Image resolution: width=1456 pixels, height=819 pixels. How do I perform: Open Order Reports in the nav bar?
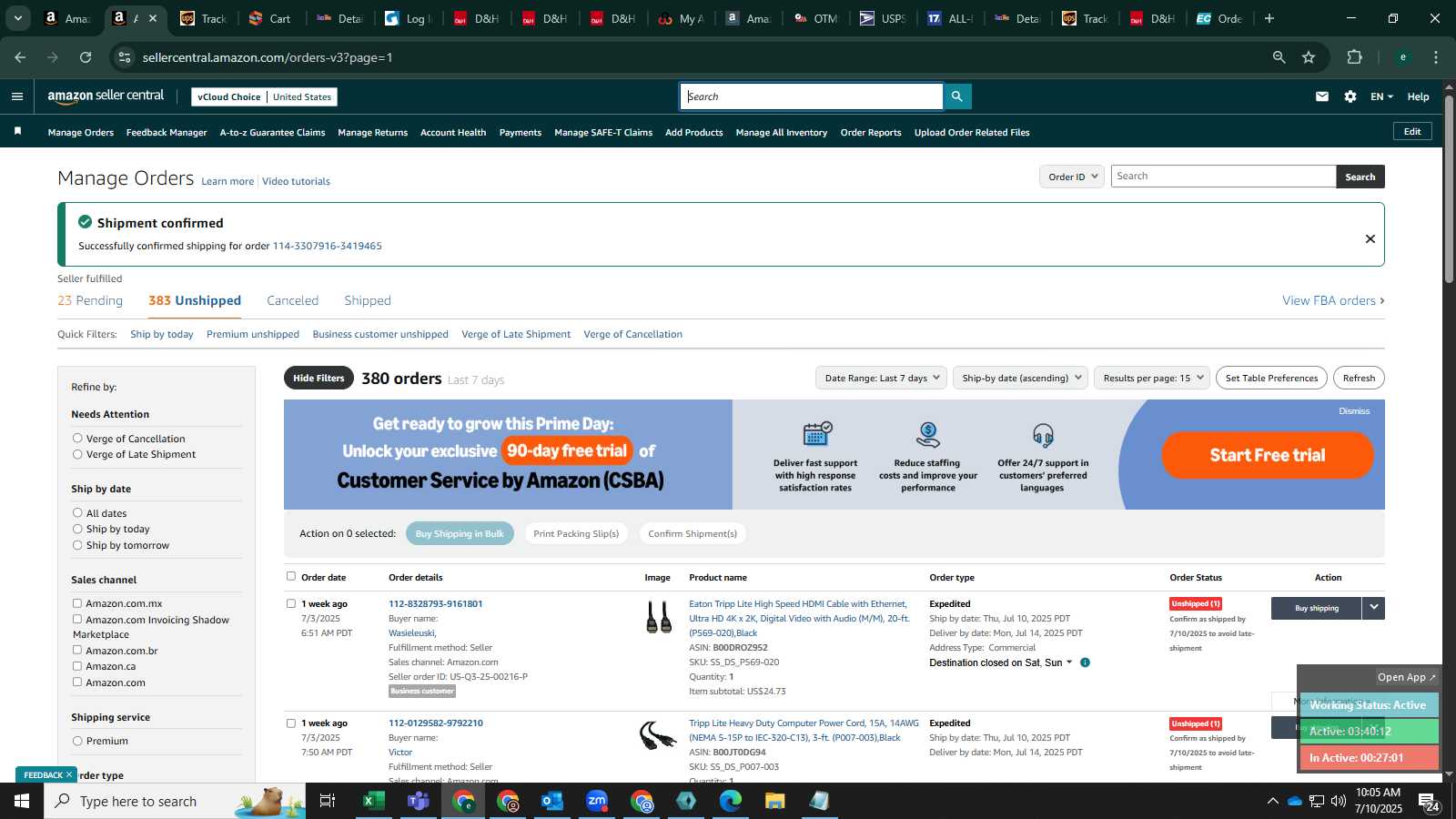(x=871, y=132)
